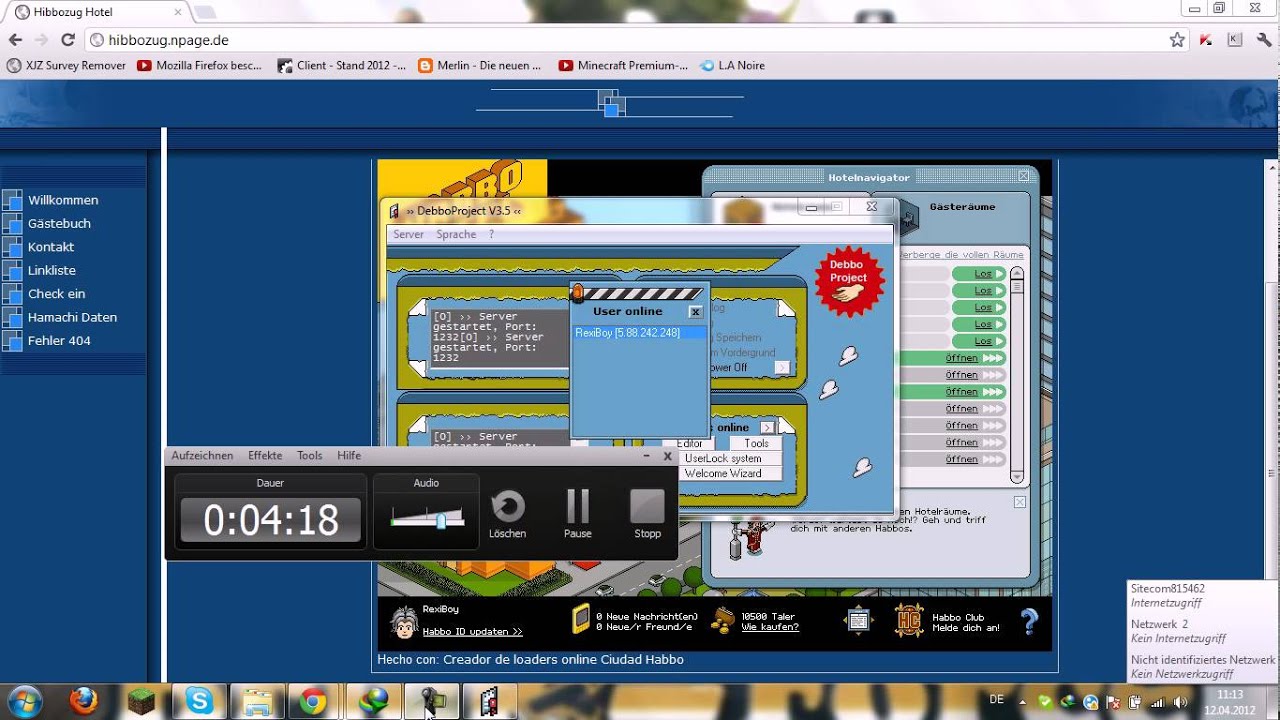Open Firefox from the taskbar
1280x720 pixels.
pyautogui.click(x=83, y=702)
